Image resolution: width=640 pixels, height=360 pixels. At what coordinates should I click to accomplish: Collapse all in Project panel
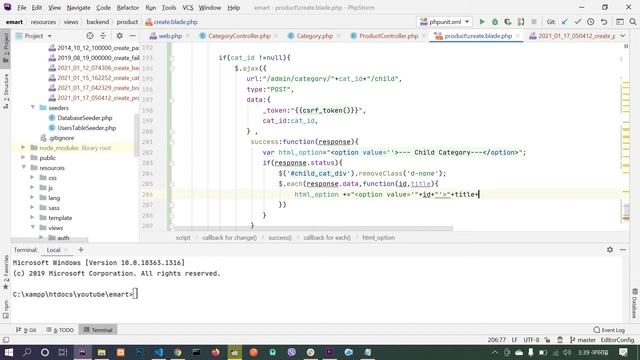pos(103,36)
